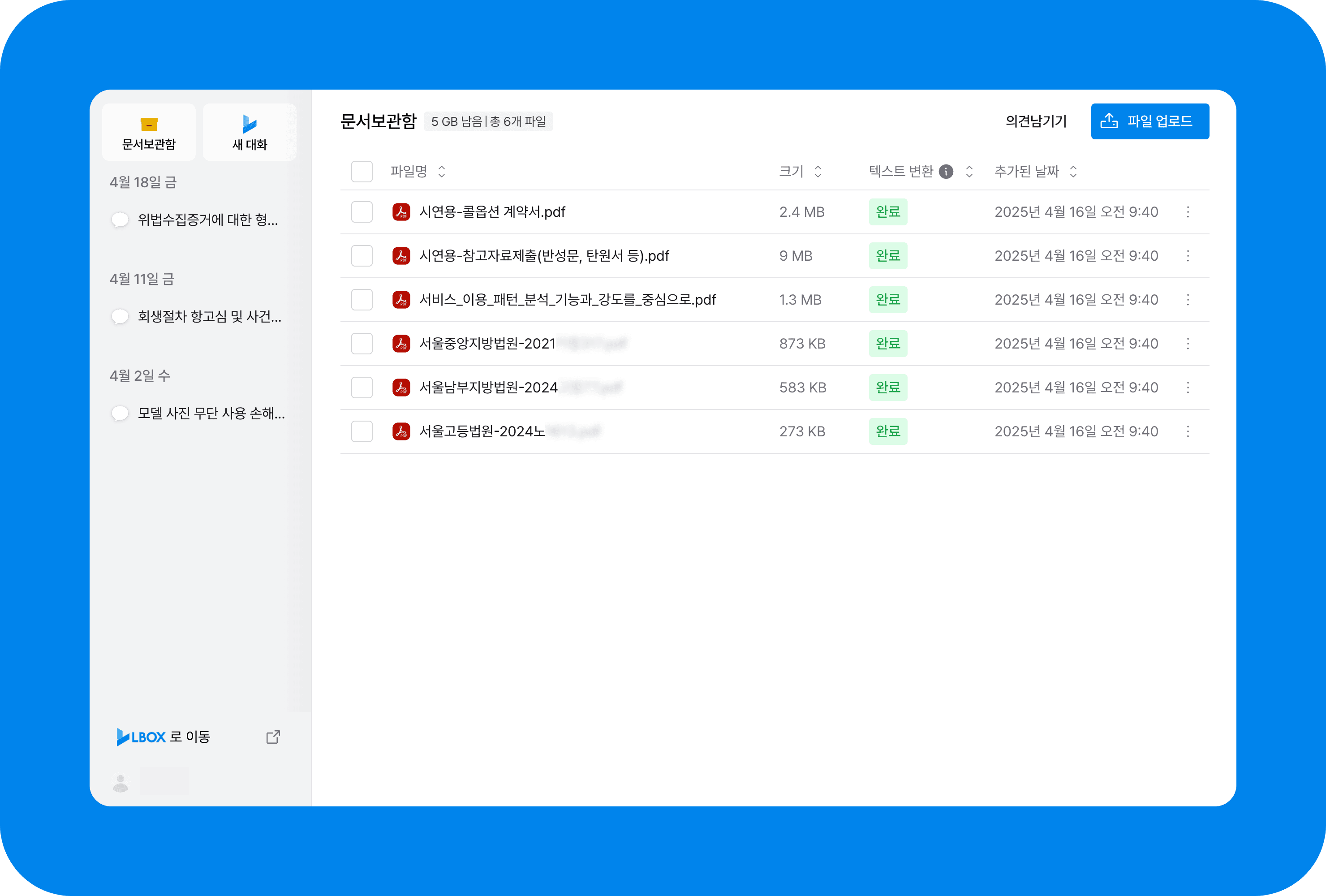Check the box for 서울남부지방법원-2024 file
Viewport: 1326px width, 896px height.
click(362, 388)
